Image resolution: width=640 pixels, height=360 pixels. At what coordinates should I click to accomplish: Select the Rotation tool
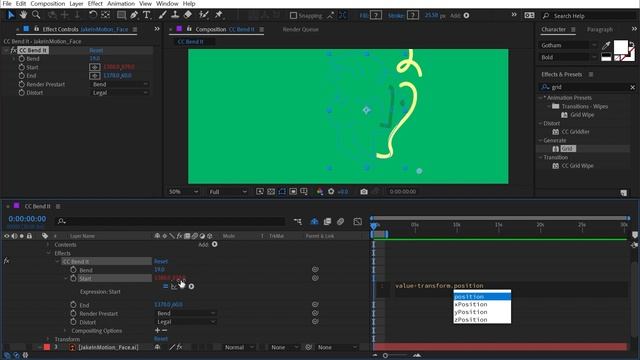click(93, 15)
